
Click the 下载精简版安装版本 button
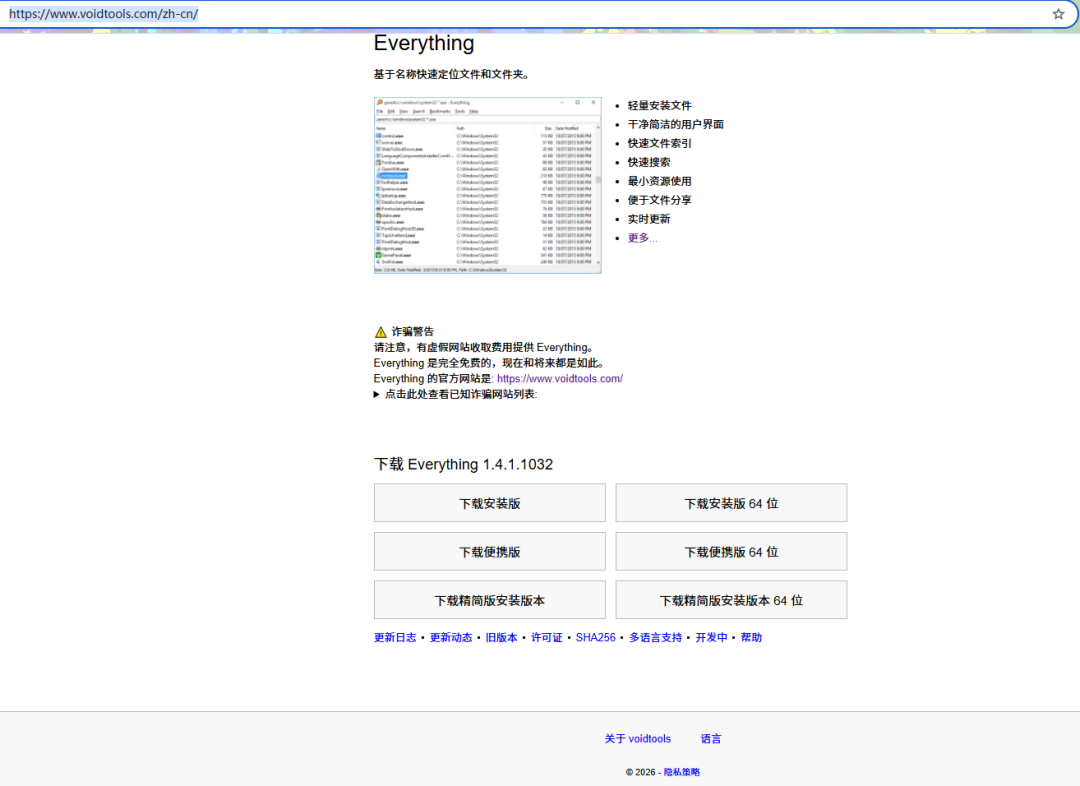point(490,600)
